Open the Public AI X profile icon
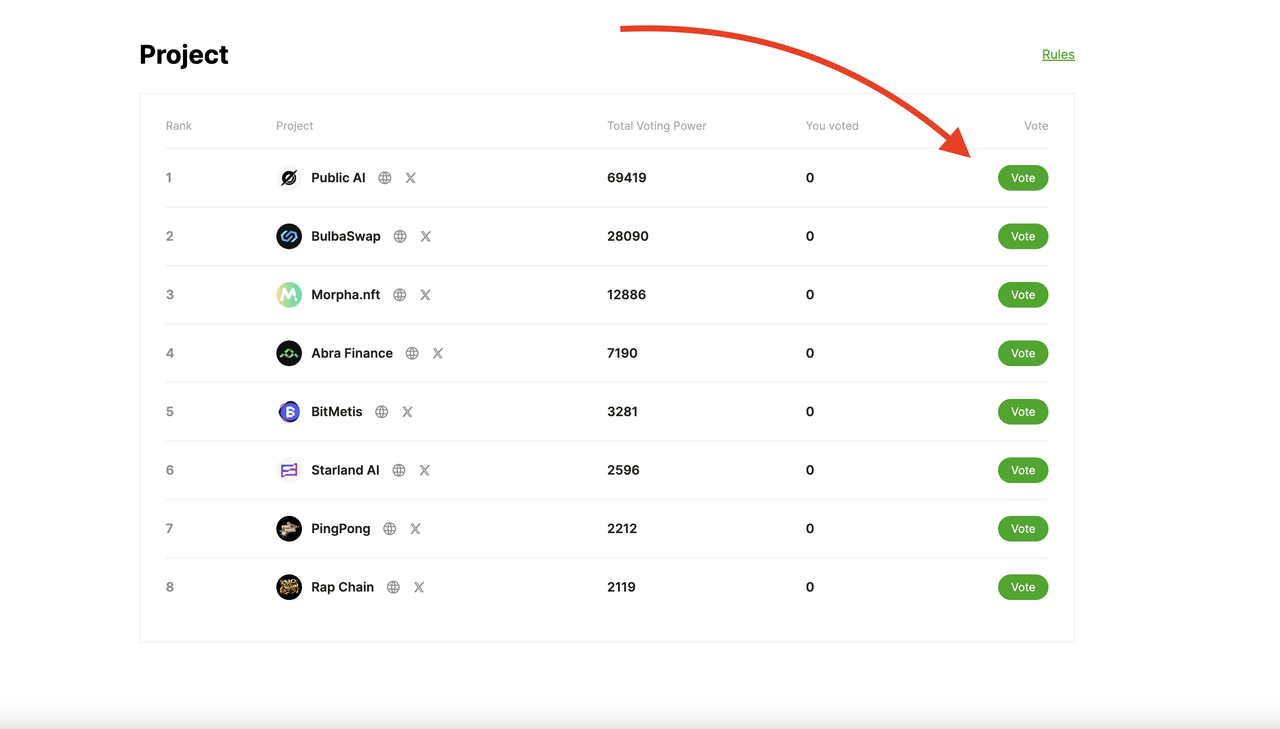The width and height of the screenshot is (1280, 729). (x=410, y=178)
